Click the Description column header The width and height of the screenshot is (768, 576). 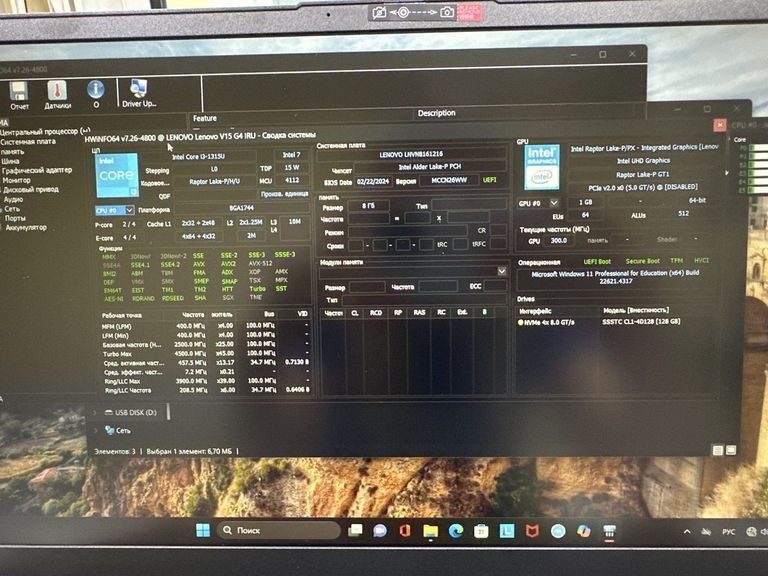[436, 113]
